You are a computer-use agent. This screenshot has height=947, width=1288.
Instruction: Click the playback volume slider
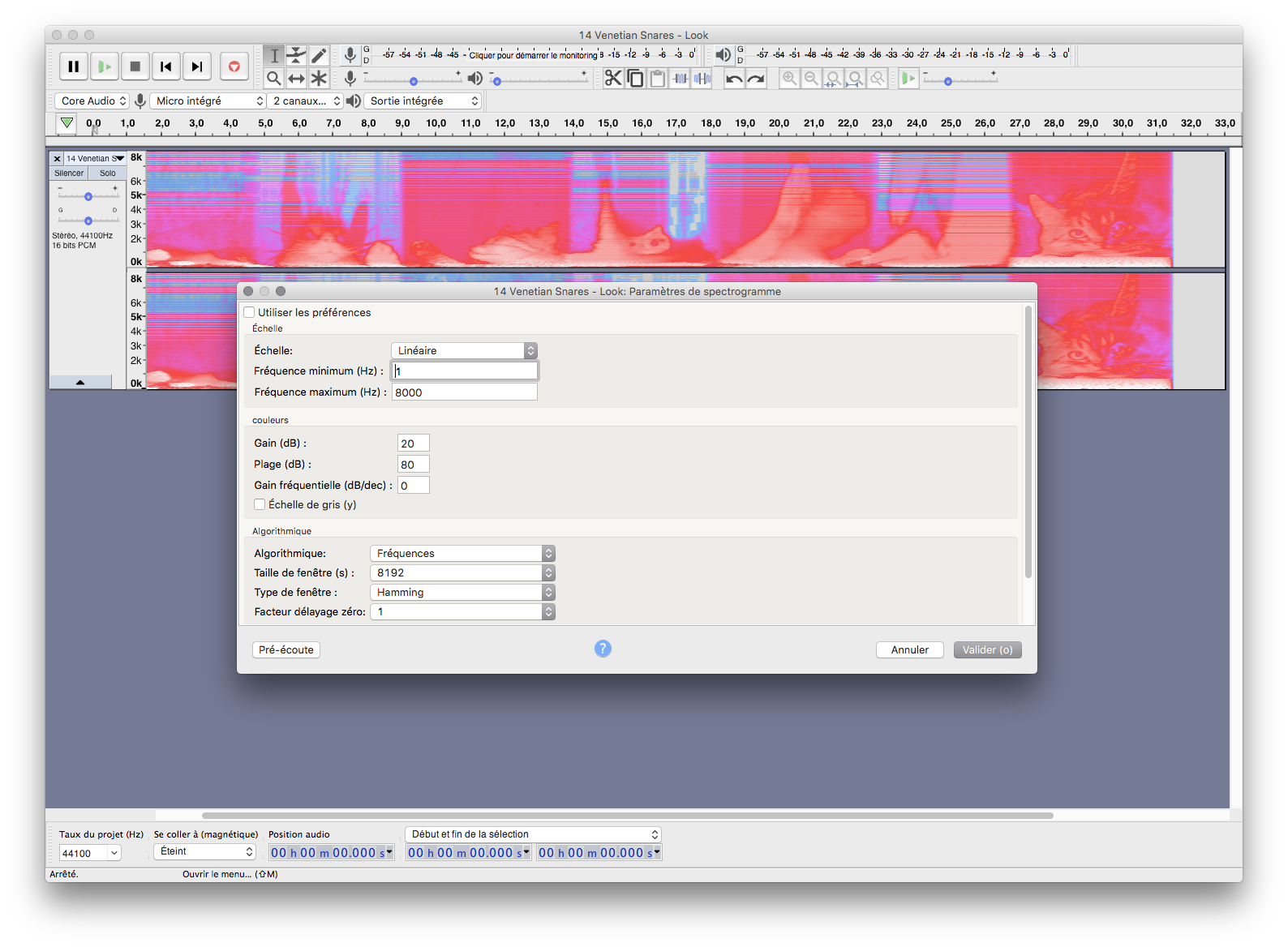coord(539,79)
